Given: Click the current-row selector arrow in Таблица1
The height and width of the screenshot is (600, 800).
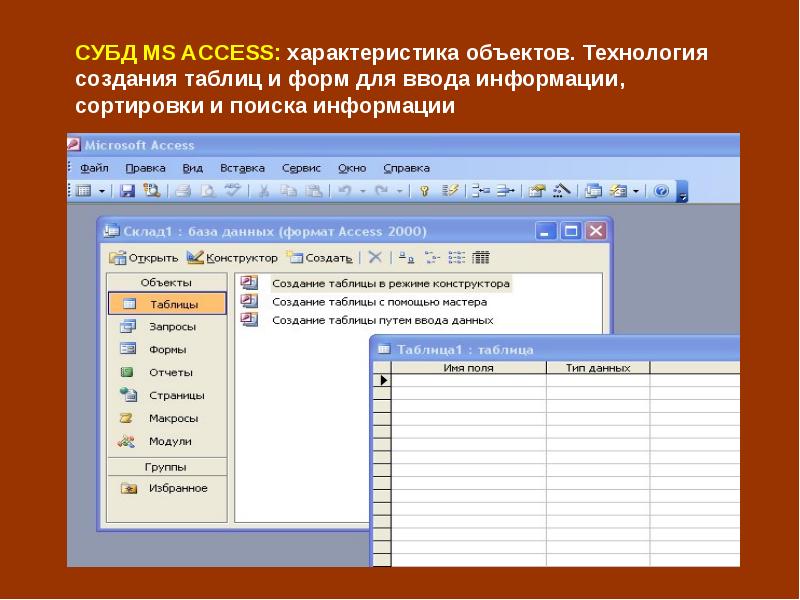Looking at the screenshot, I should tap(382, 380).
